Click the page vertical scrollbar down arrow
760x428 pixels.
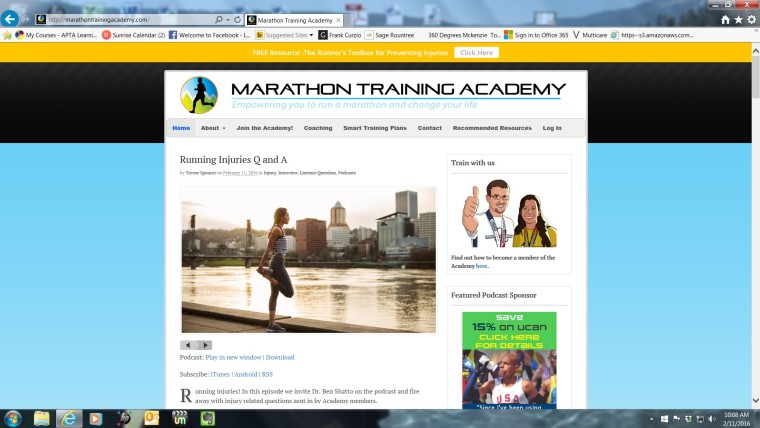point(755,400)
